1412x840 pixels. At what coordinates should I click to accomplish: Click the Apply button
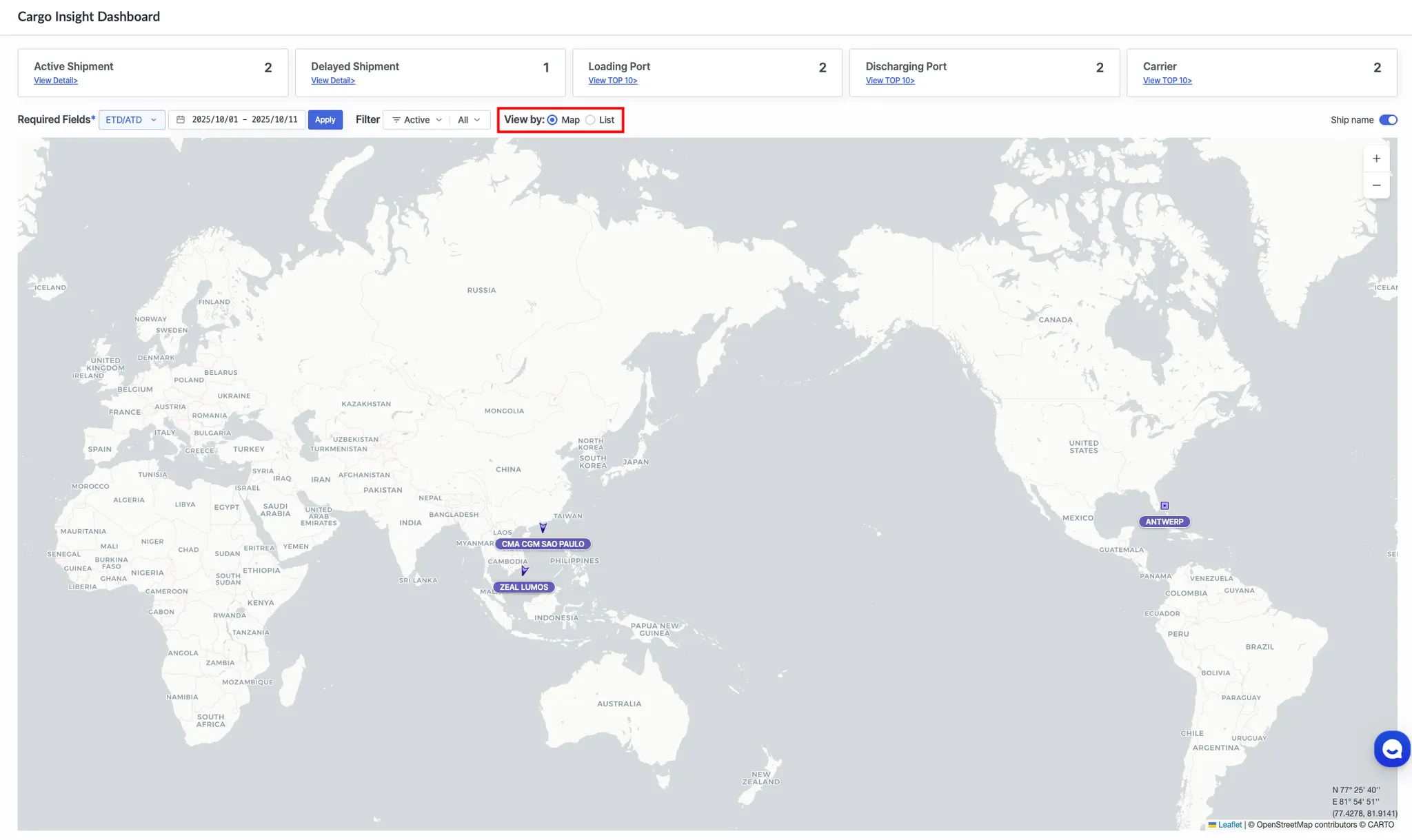(x=325, y=120)
